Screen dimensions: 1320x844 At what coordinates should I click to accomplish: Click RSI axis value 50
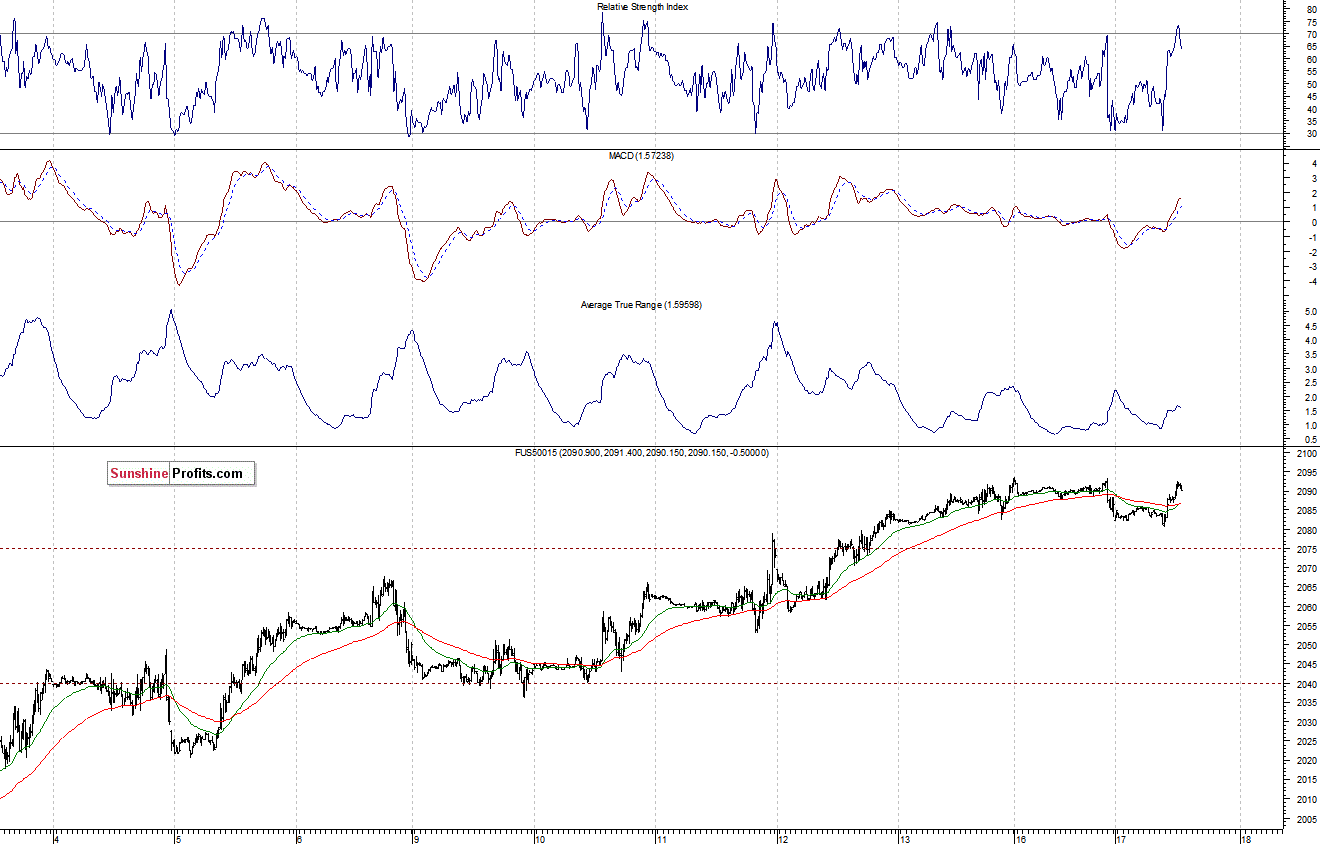point(1311,85)
